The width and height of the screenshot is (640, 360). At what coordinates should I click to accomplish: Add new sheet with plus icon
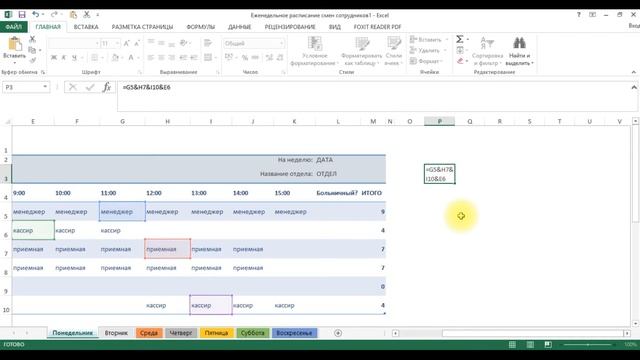338,333
